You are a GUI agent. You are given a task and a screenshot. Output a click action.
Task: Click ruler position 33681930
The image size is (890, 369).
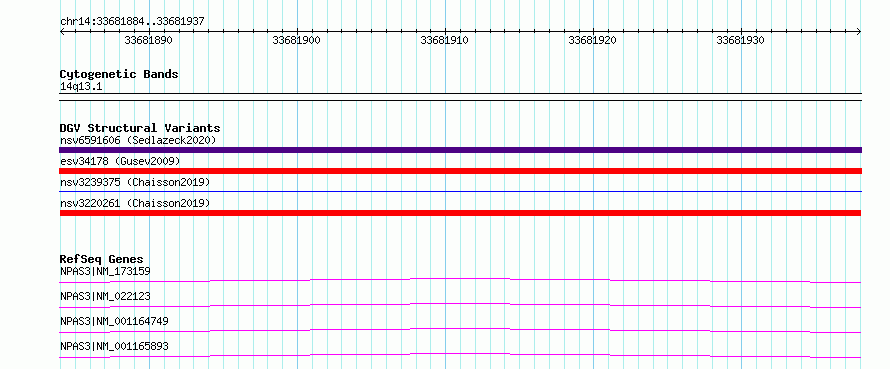pyautogui.click(x=740, y=40)
